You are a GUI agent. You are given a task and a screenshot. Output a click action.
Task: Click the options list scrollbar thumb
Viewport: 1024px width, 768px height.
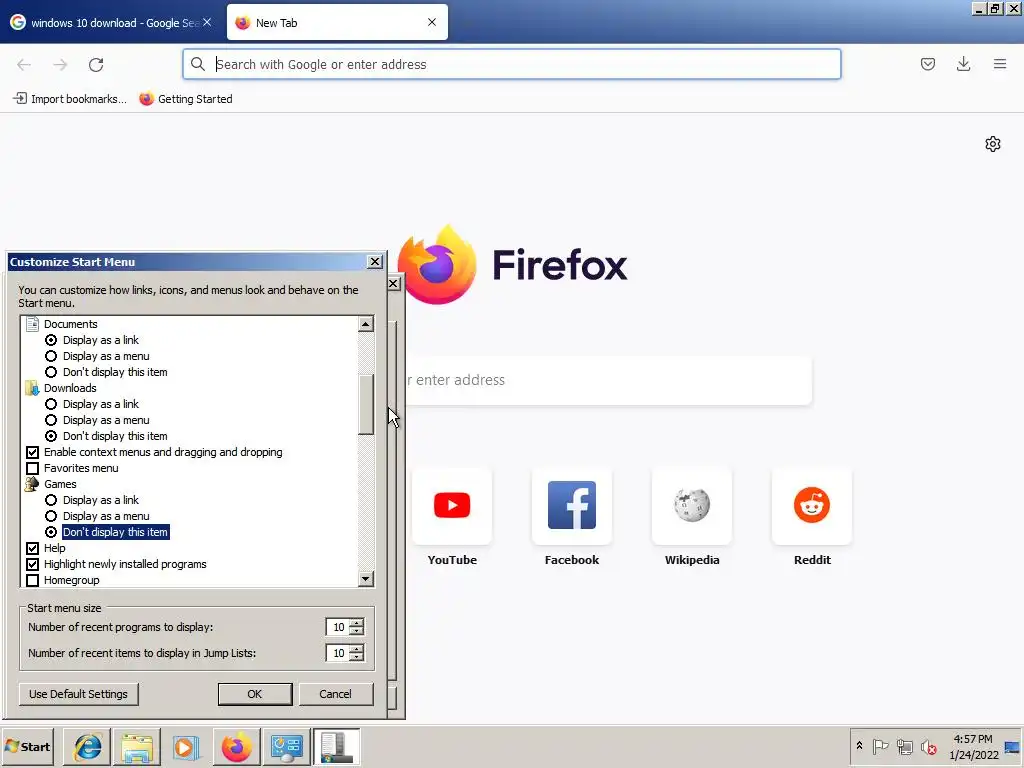click(366, 404)
